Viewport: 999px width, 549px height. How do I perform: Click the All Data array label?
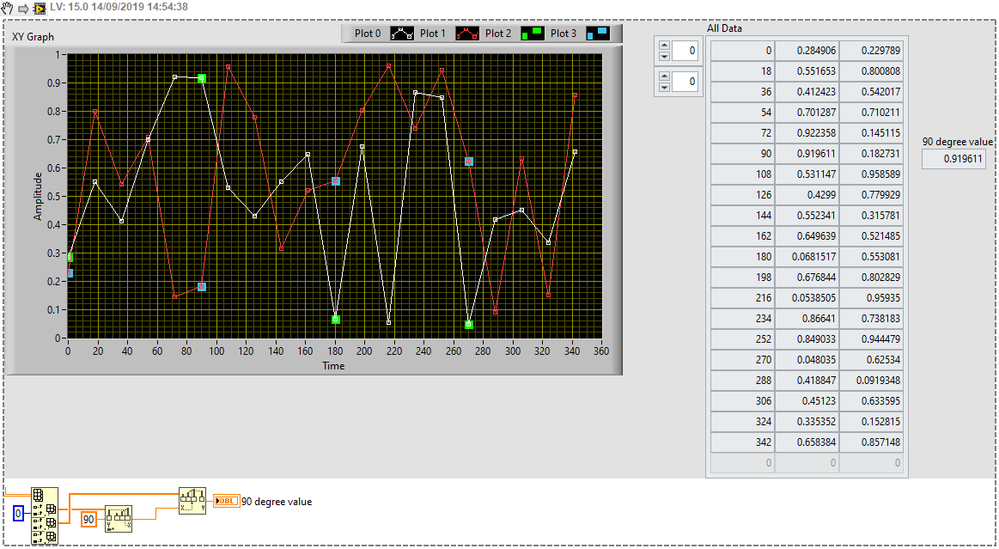[x=724, y=29]
